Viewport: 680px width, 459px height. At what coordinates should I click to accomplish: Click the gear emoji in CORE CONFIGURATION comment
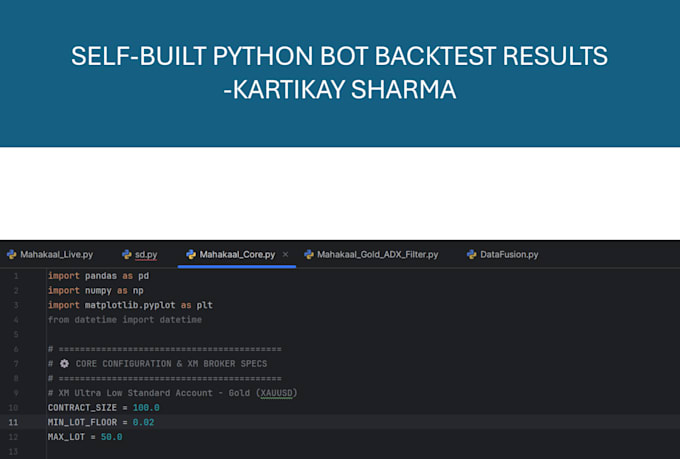(64, 364)
